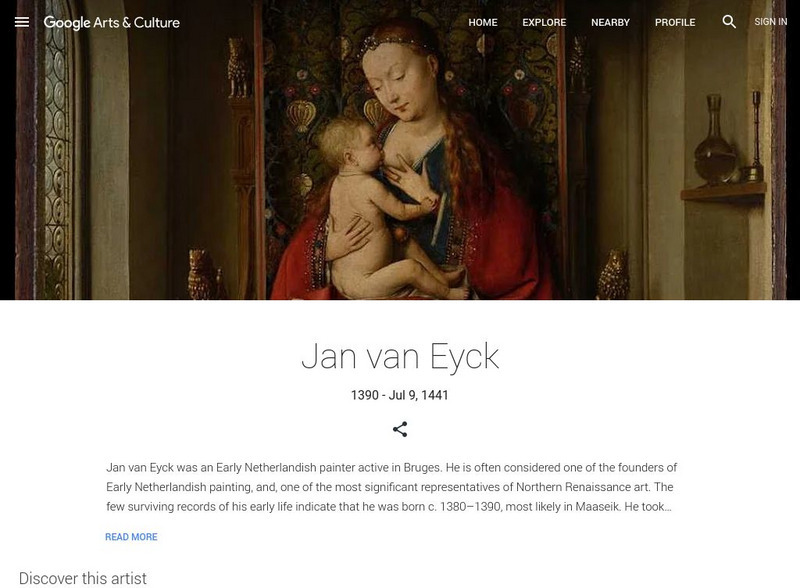
Task: Click the Discover this artist heading
Action: tap(83, 578)
